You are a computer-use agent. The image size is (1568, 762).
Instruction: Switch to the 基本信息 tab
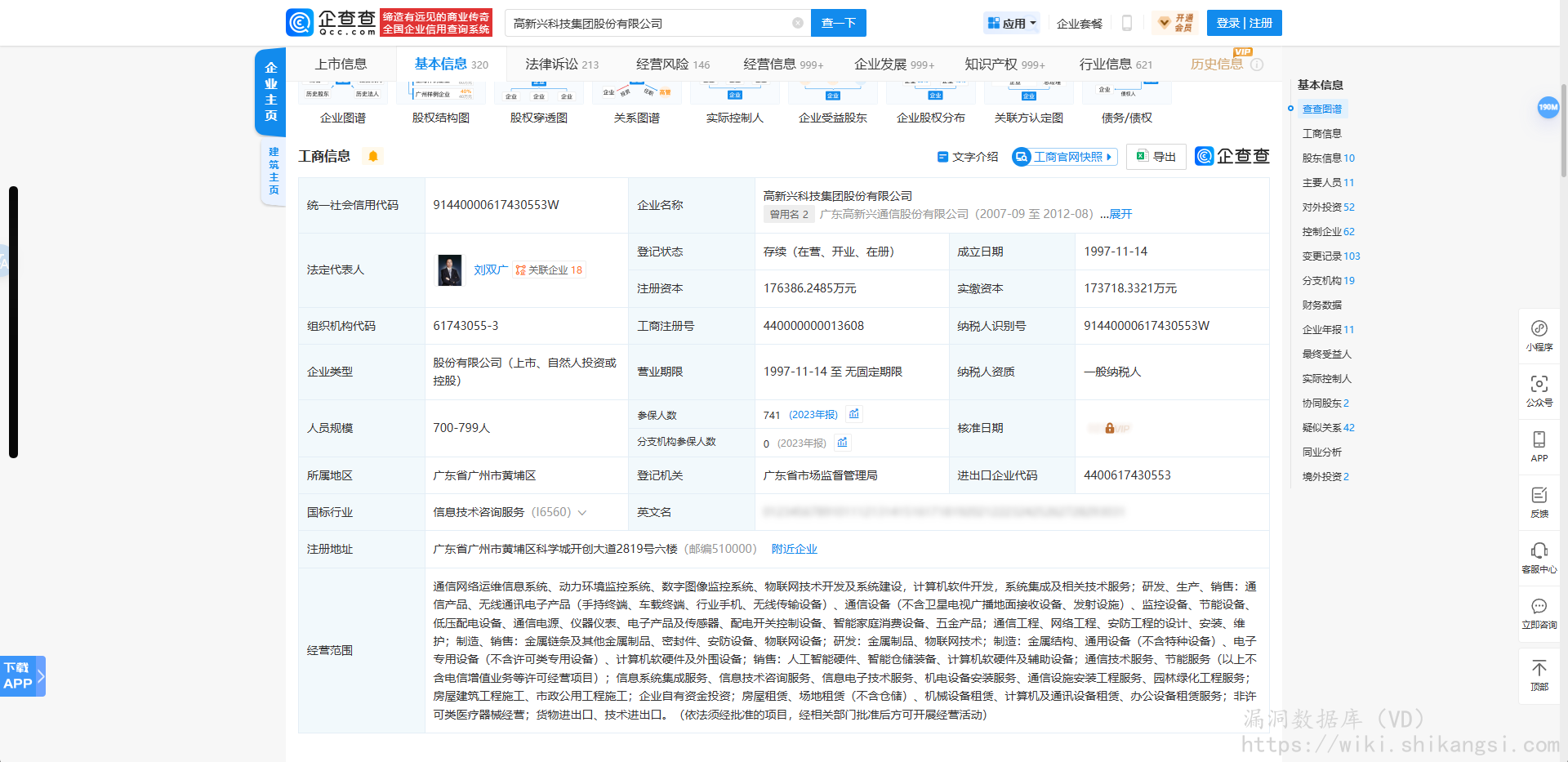click(x=451, y=64)
